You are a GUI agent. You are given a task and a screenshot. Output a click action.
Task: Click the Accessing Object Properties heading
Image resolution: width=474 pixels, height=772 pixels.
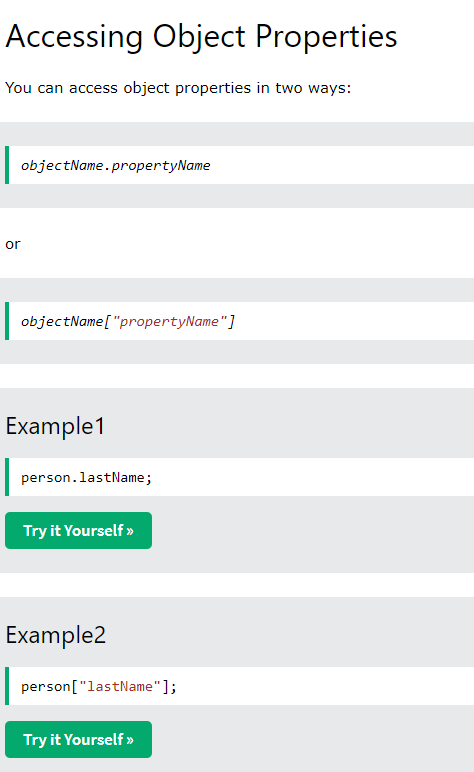(x=201, y=37)
